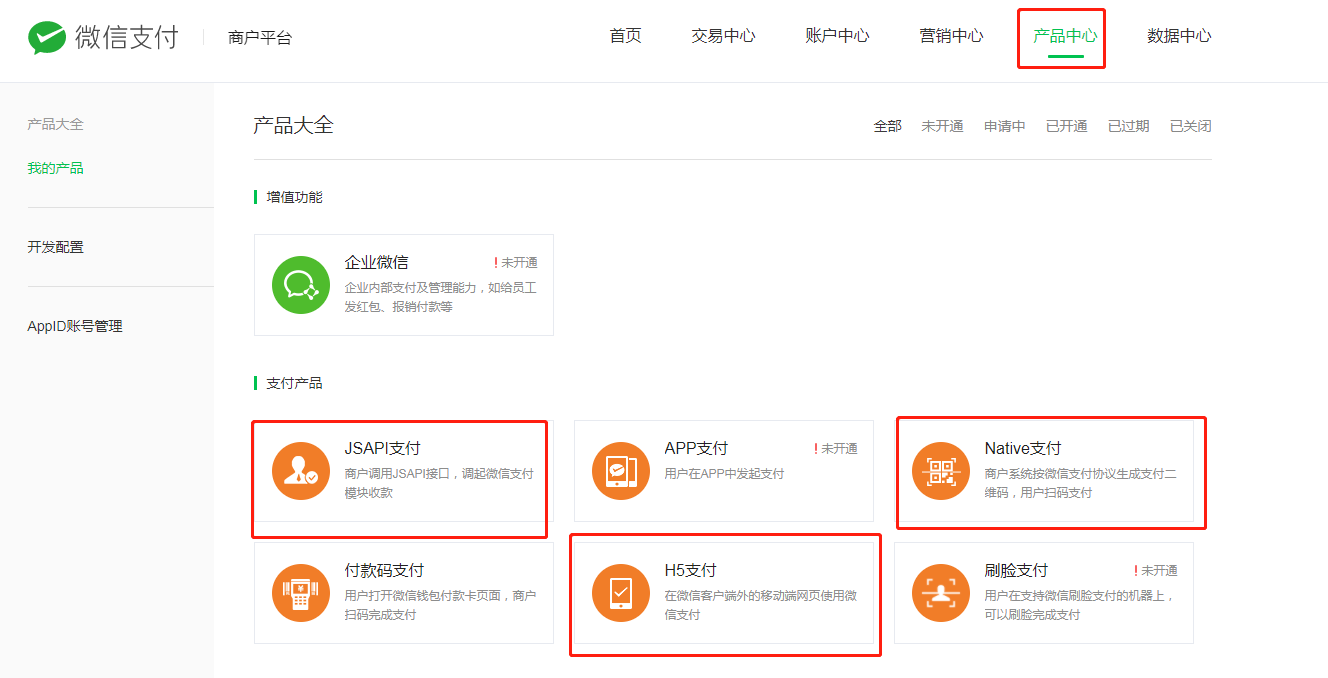Filter products by 申请中
The height and width of the screenshot is (678, 1328).
click(1005, 126)
